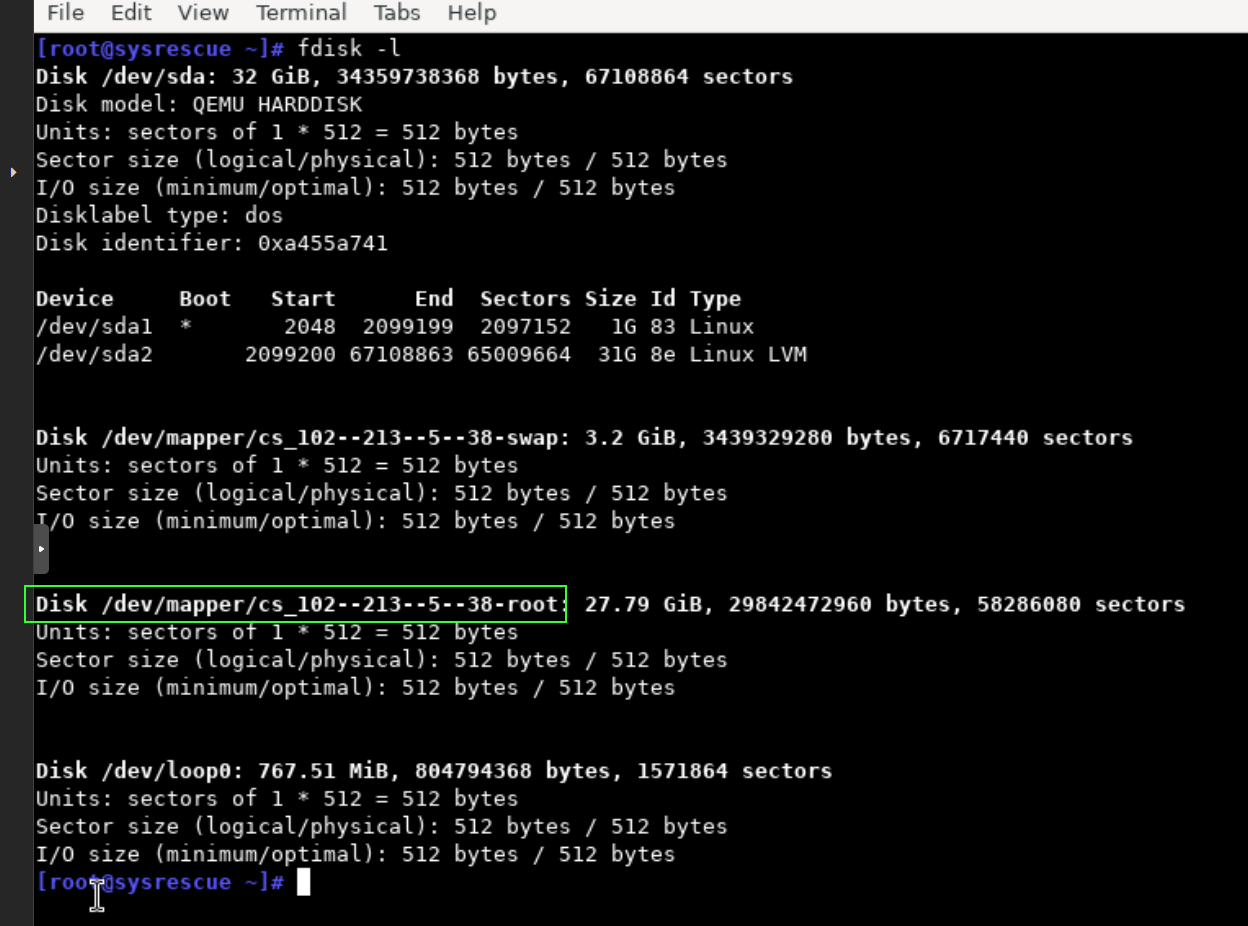1248x926 pixels.
Task: Click the /dev/sda1 partition entry
Action: 94,327
